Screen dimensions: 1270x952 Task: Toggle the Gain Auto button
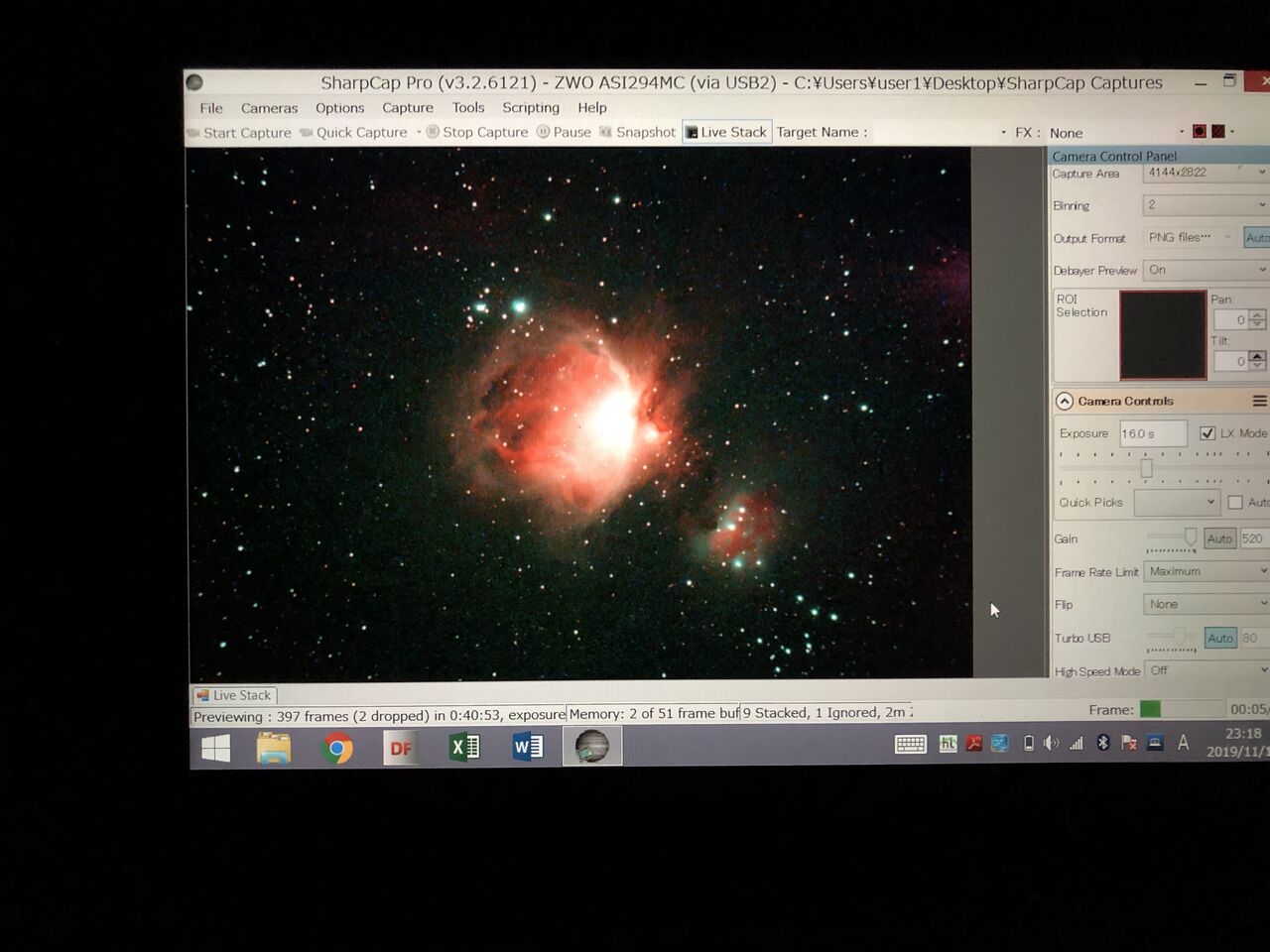pyautogui.click(x=1219, y=538)
